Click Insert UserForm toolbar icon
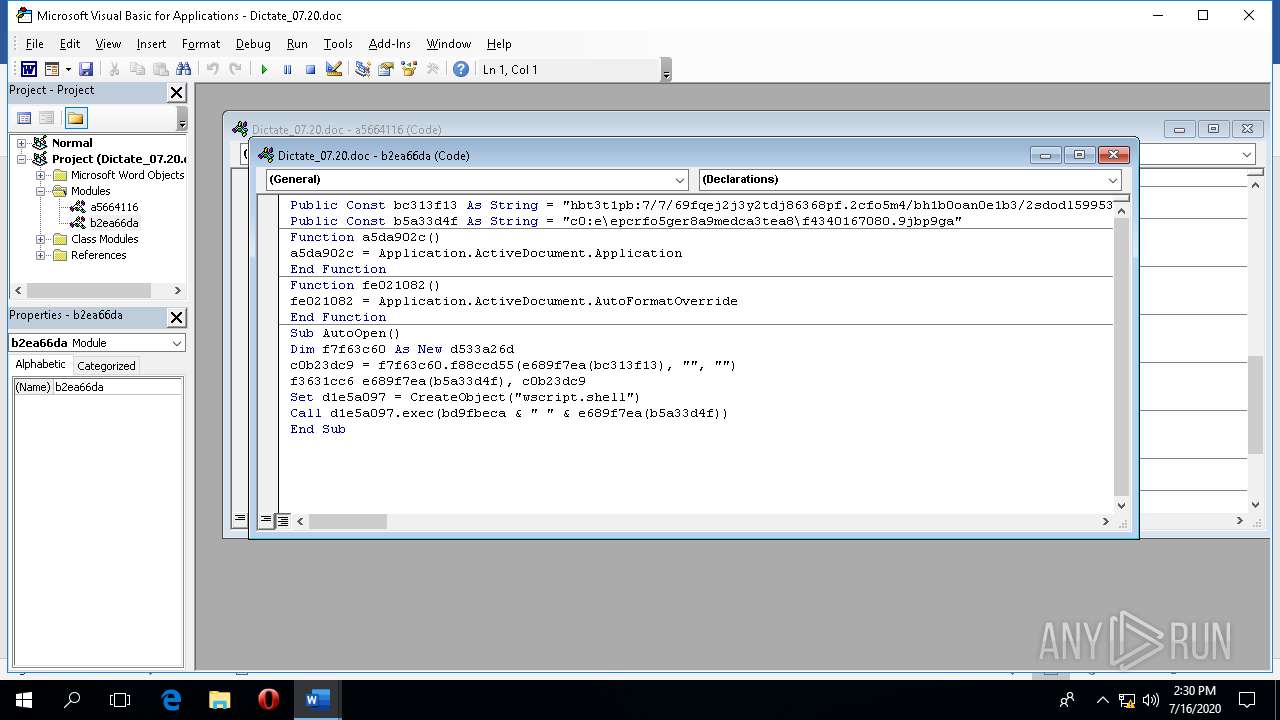 [52, 69]
